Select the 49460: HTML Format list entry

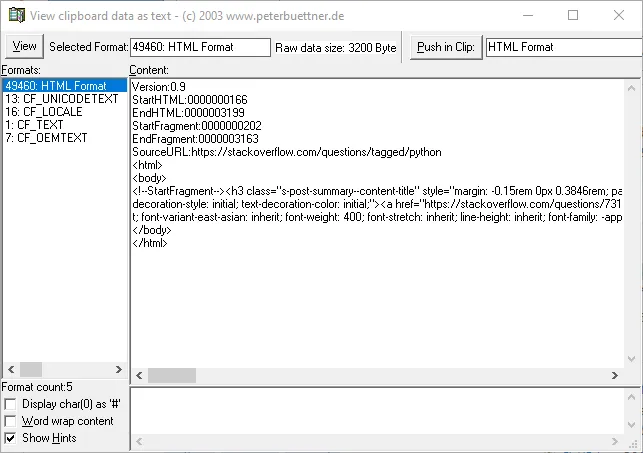[x=65, y=85]
